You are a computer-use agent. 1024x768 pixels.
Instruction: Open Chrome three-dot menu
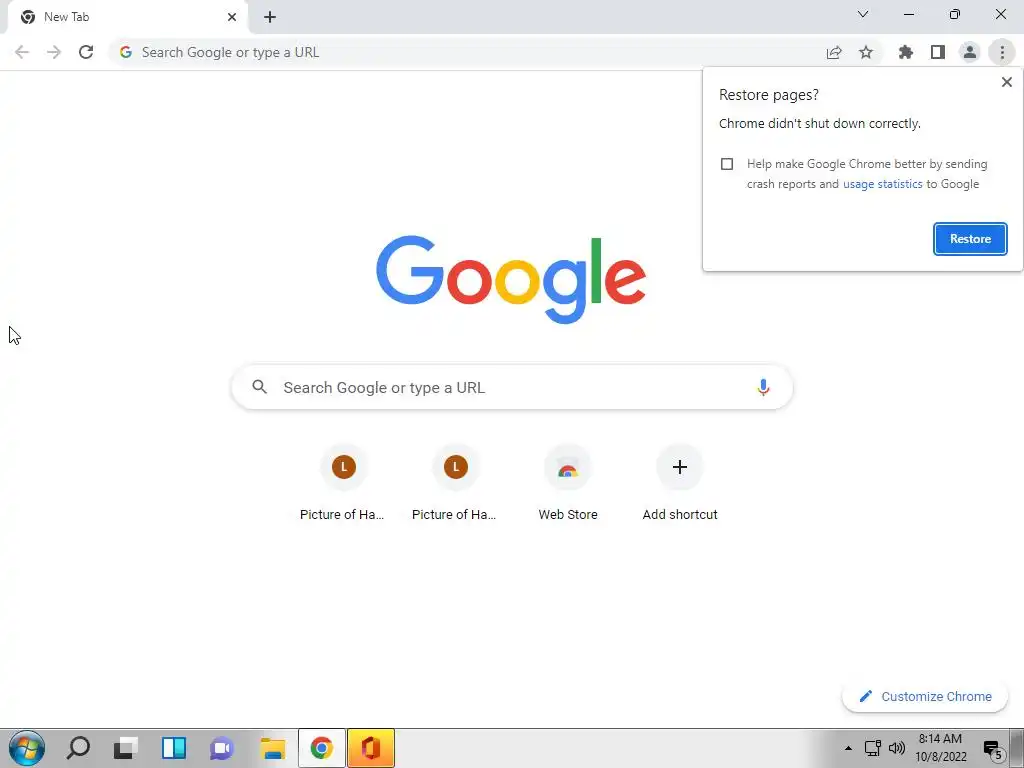point(1002,52)
